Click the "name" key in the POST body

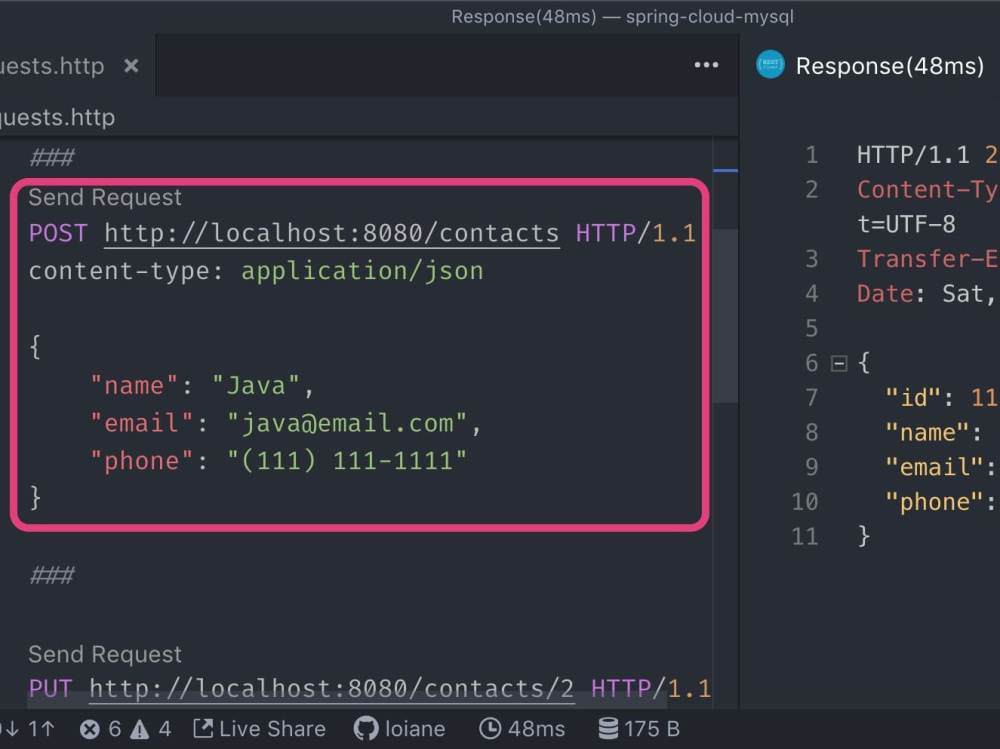tap(134, 386)
